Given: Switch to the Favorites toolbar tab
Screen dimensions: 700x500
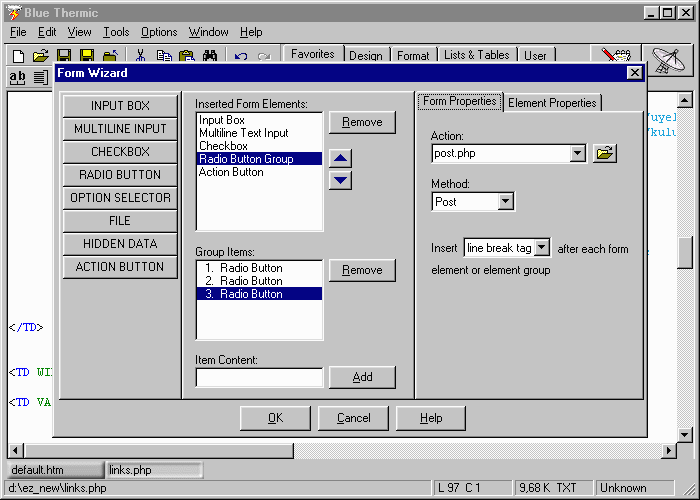Looking at the screenshot, I should pos(312,54).
